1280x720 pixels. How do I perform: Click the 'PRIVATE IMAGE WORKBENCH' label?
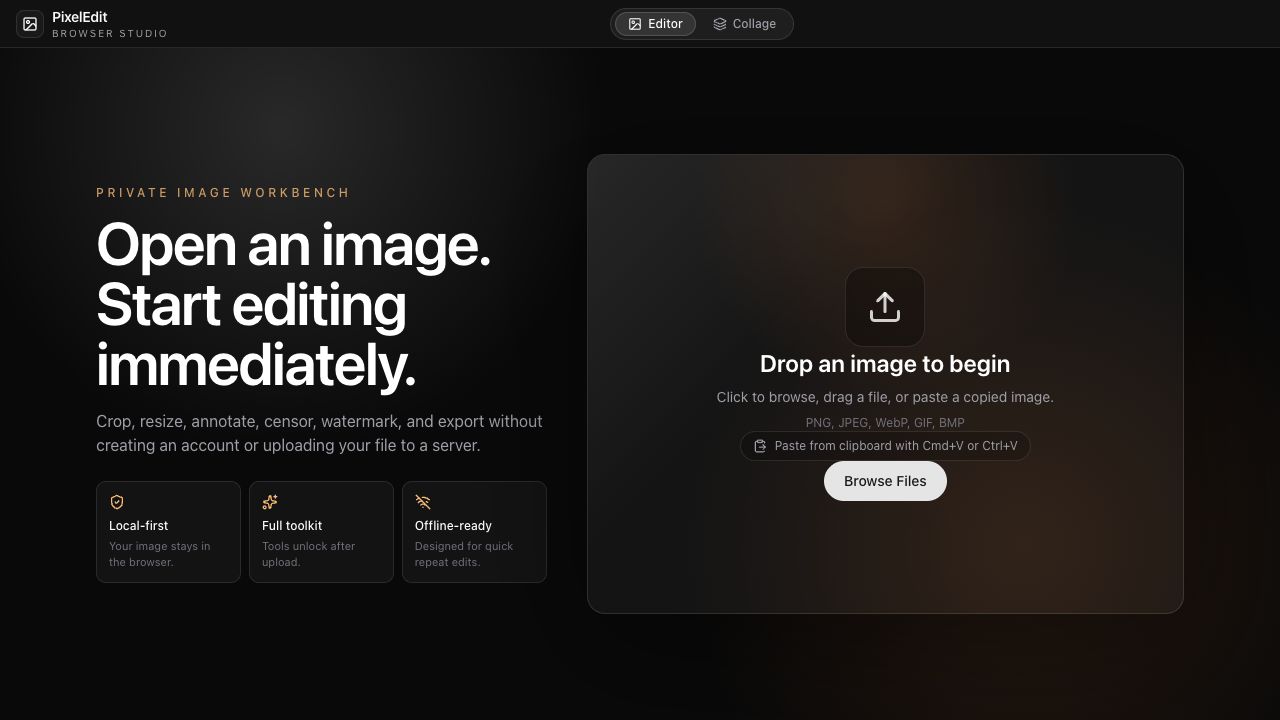coord(223,193)
